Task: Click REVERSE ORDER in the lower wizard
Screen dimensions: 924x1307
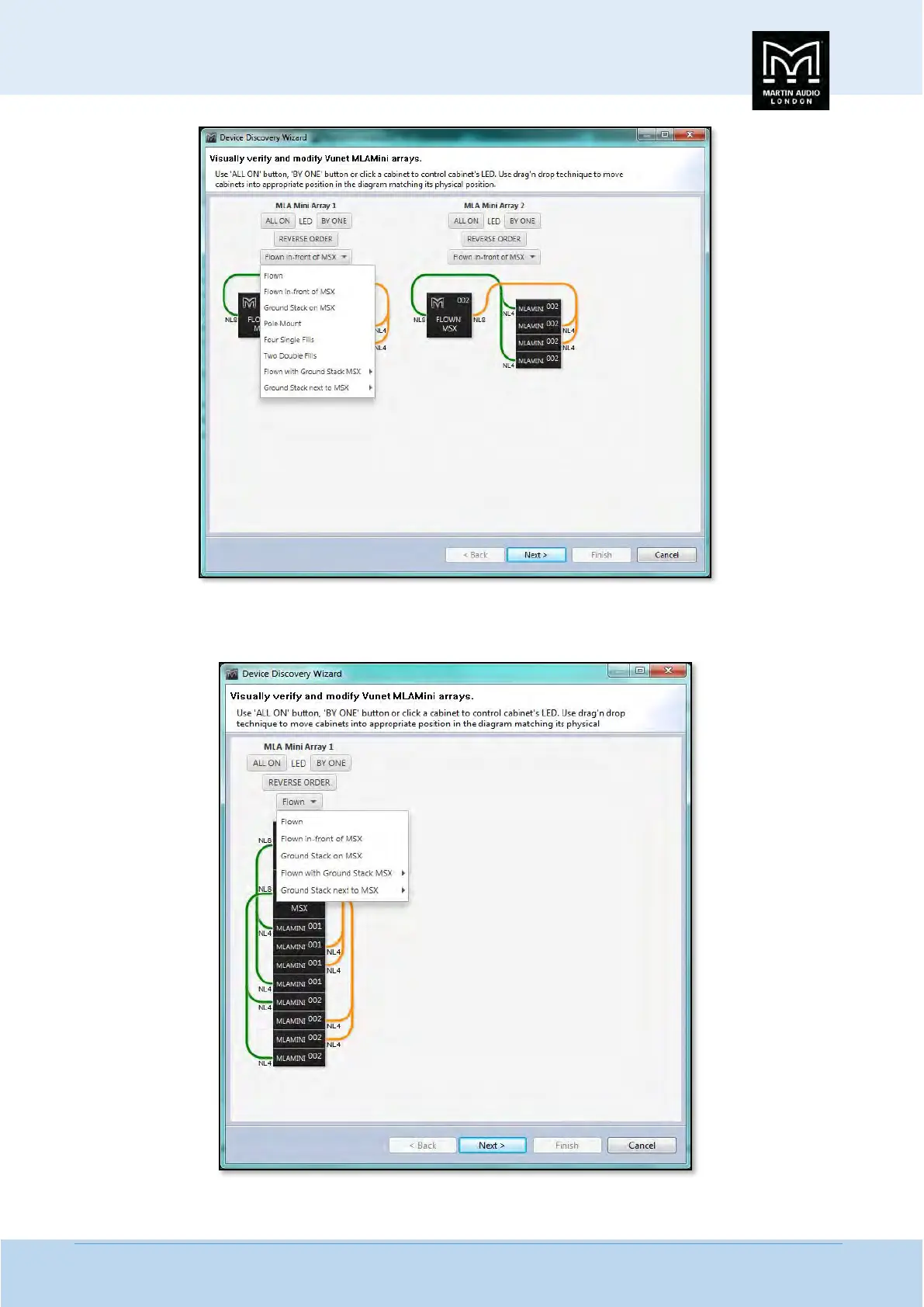Action: 299,782
